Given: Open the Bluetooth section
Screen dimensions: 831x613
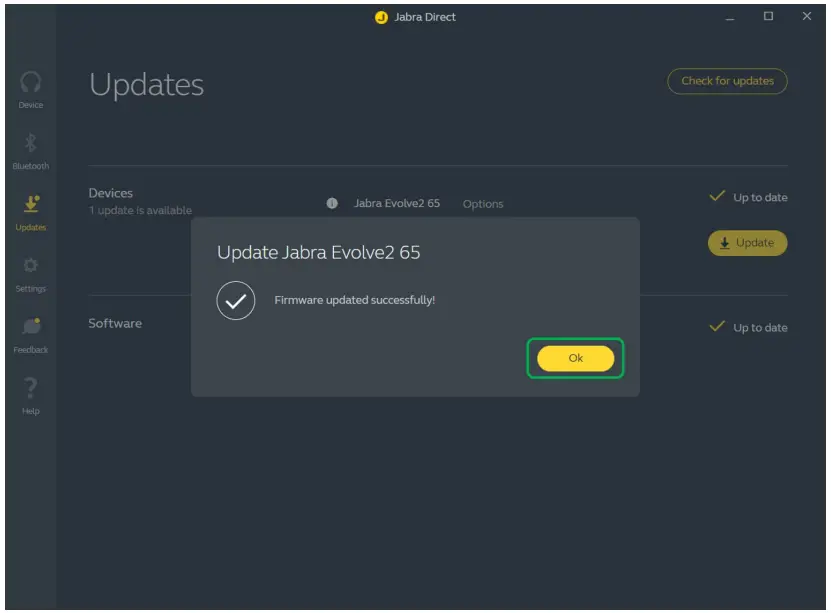Looking at the screenshot, I should click(31, 147).
